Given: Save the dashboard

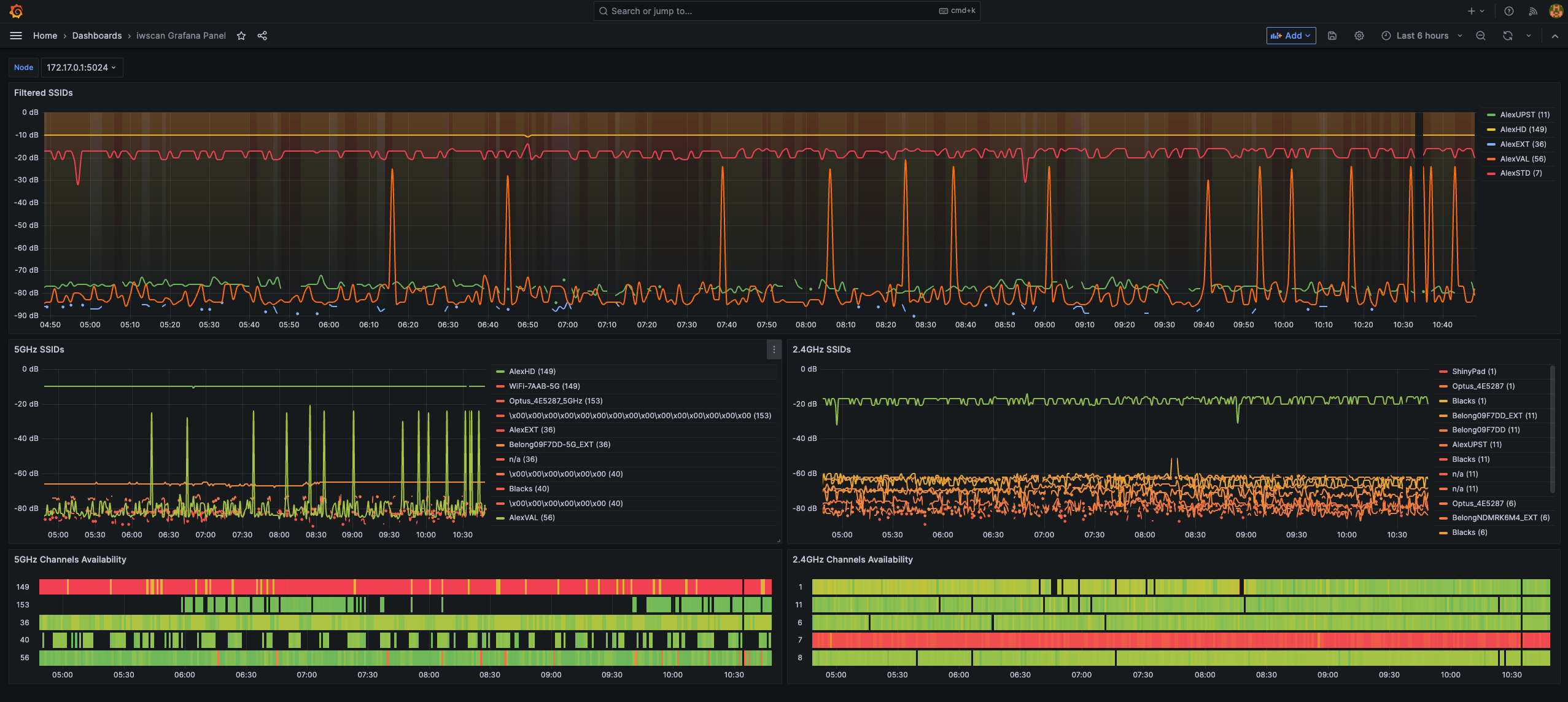Looking at the screenshot, I should 1332,36.
